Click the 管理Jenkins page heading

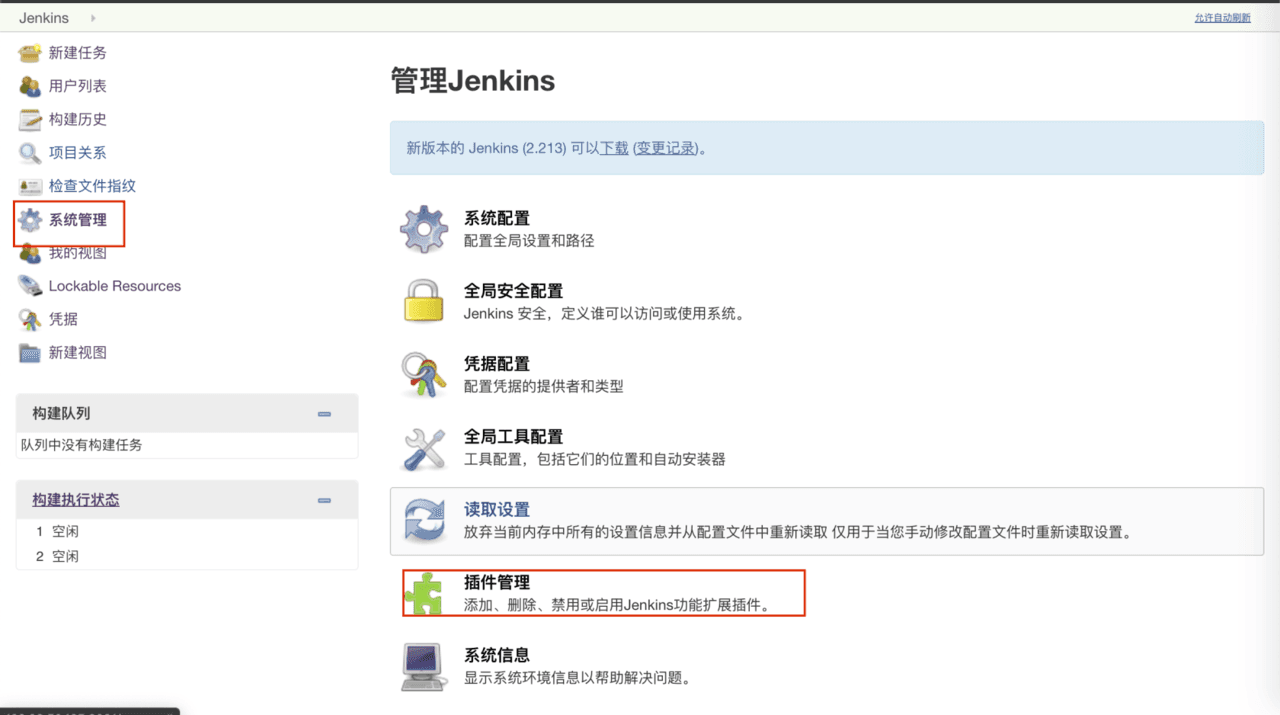coord(473,81)
